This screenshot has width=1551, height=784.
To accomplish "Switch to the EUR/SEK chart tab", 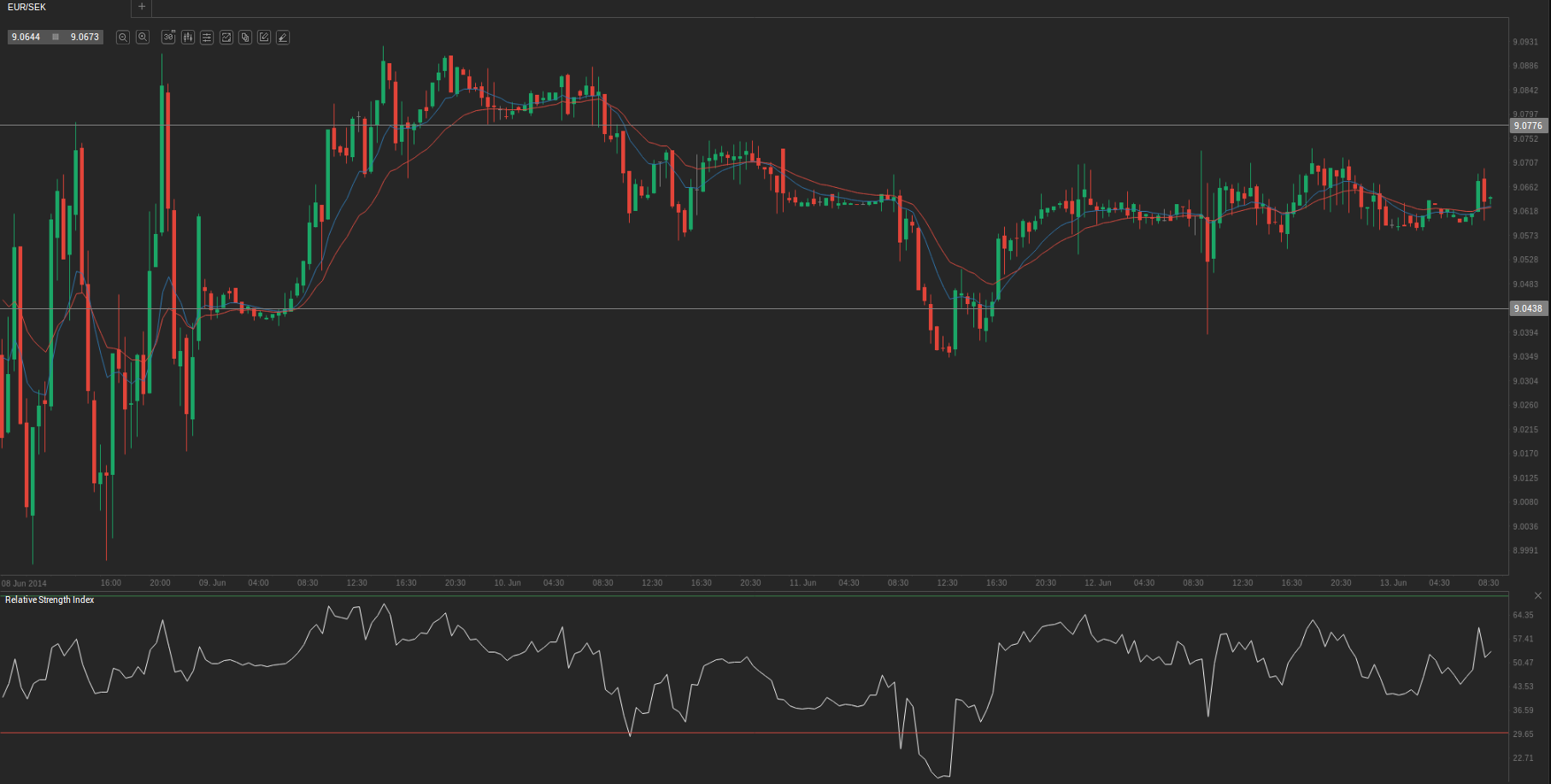I will [27, 8].
